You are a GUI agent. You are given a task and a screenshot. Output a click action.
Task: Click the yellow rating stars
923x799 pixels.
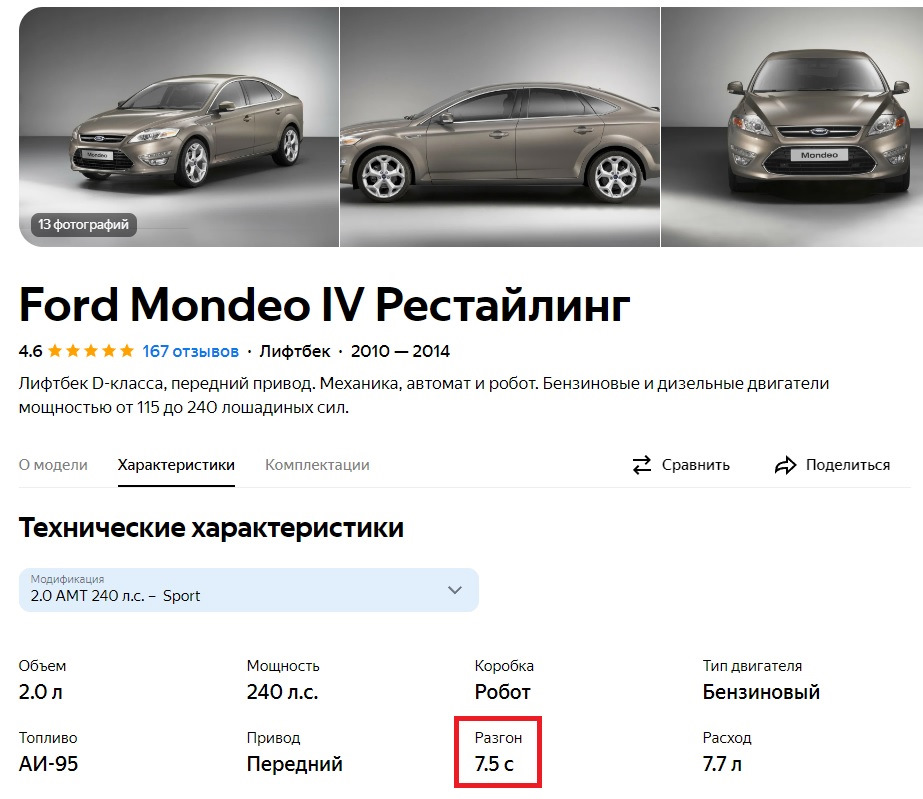pos(90,351)
